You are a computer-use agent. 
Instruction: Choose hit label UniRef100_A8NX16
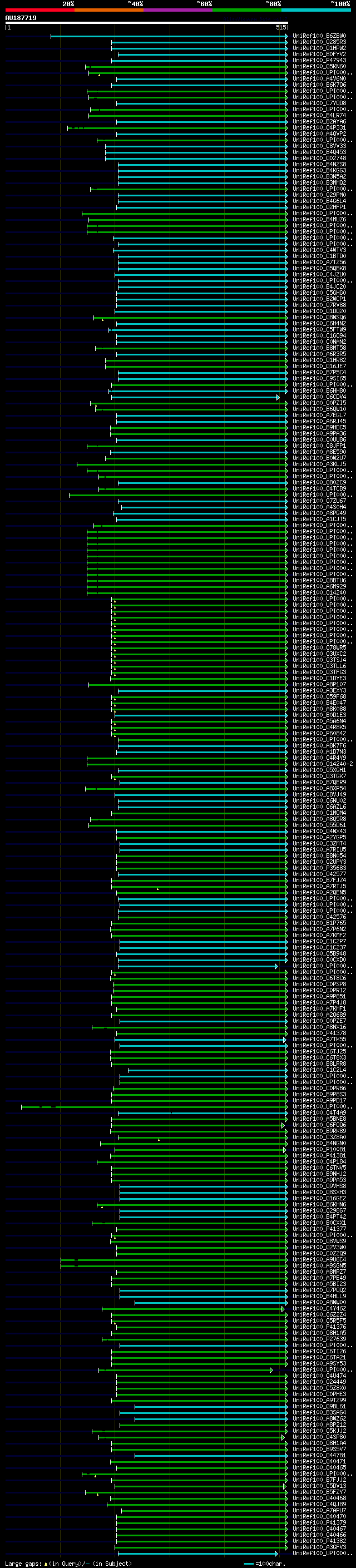(319, 1027)
